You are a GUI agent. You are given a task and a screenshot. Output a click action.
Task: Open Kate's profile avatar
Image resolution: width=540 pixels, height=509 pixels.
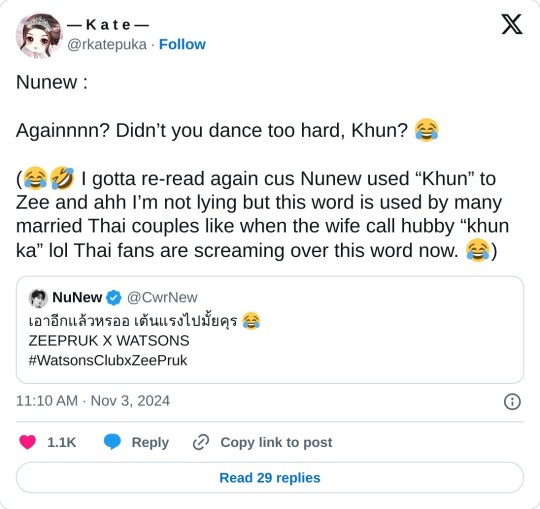click(x=39, y=36)
